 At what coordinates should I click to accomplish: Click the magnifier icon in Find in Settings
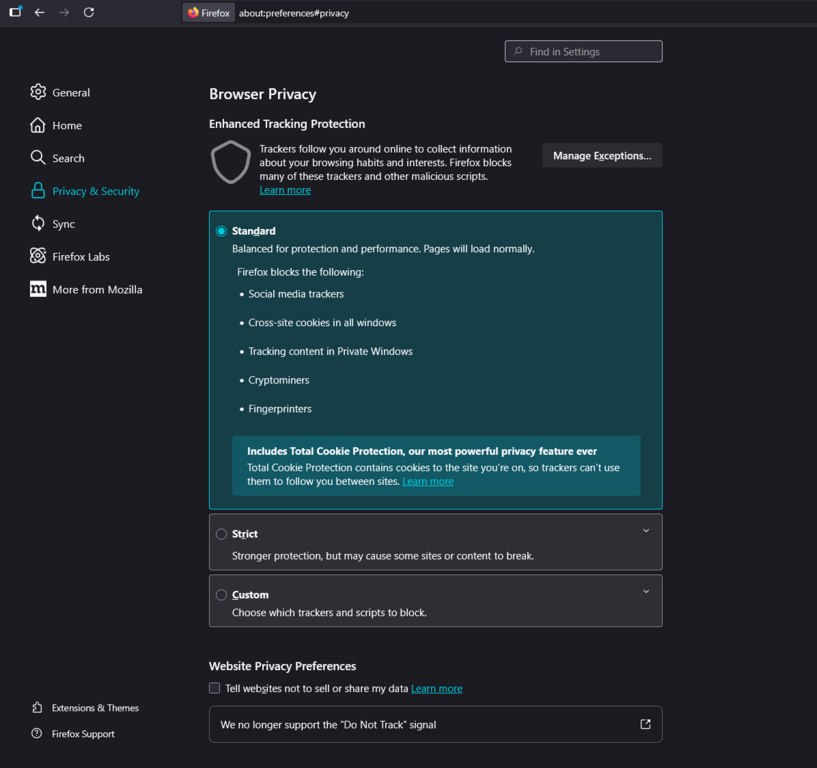click(x=518, y=51)
